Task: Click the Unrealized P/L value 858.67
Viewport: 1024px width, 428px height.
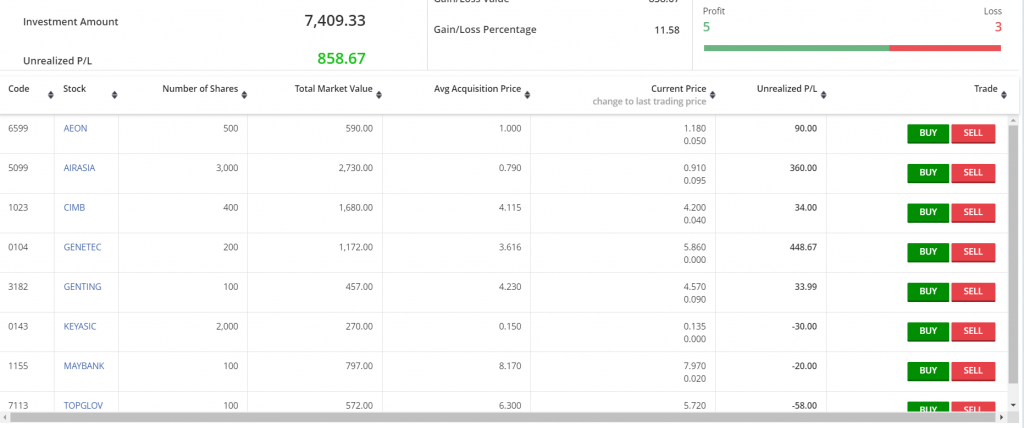Action: click(342, 58)
